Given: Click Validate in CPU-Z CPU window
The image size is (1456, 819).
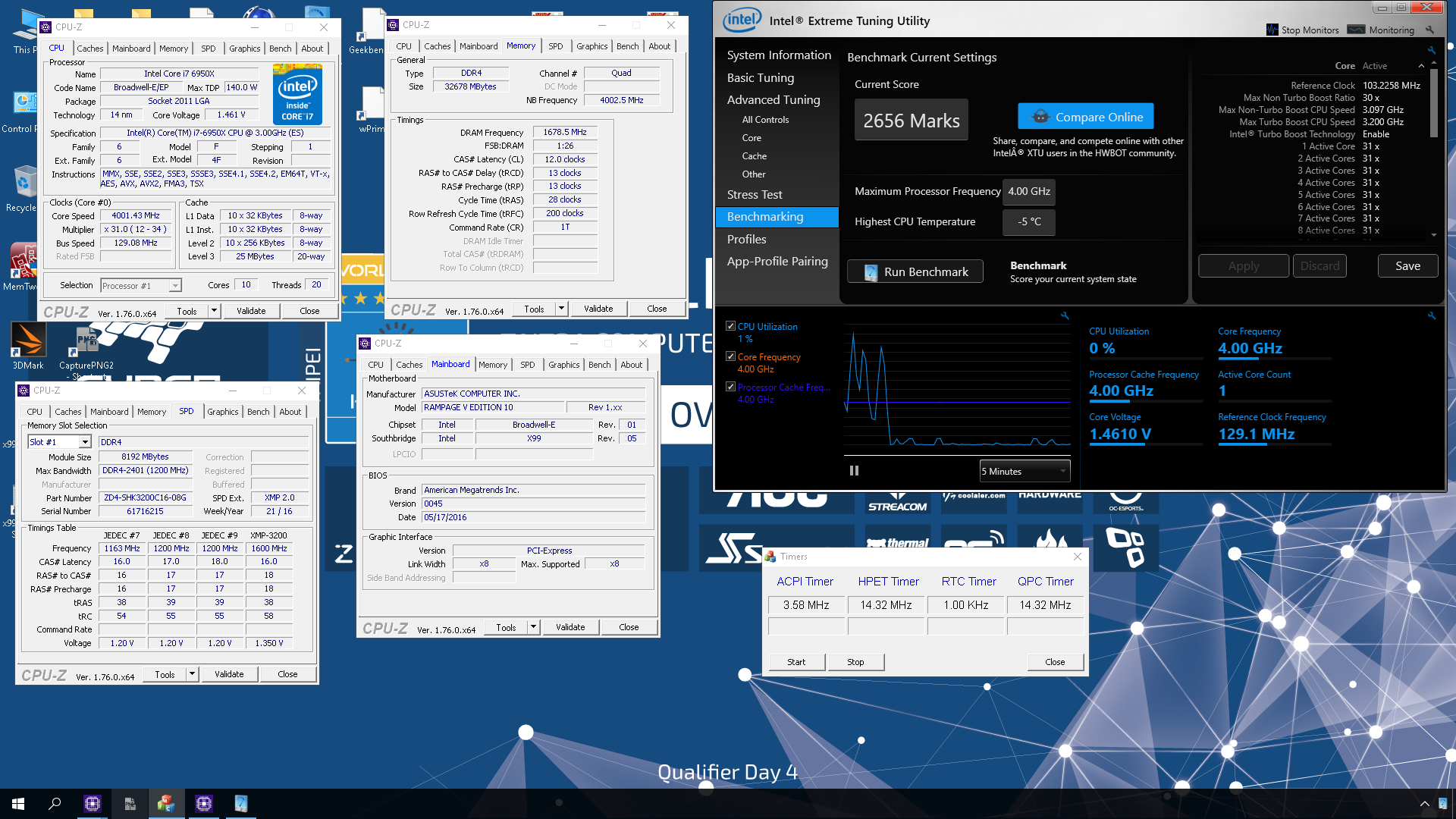Looking at the screenshot, I should click(251, 311).
